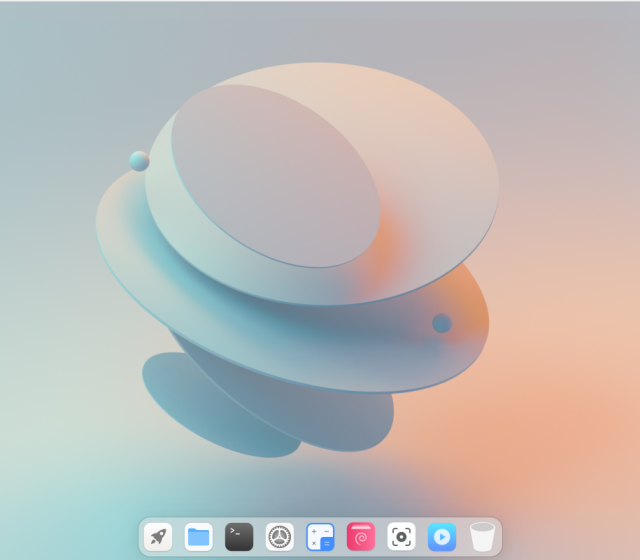Click empty desktop just above the dock
This screenshot has width=640, height=560.
pyautogui.click(x=320, y=495)
